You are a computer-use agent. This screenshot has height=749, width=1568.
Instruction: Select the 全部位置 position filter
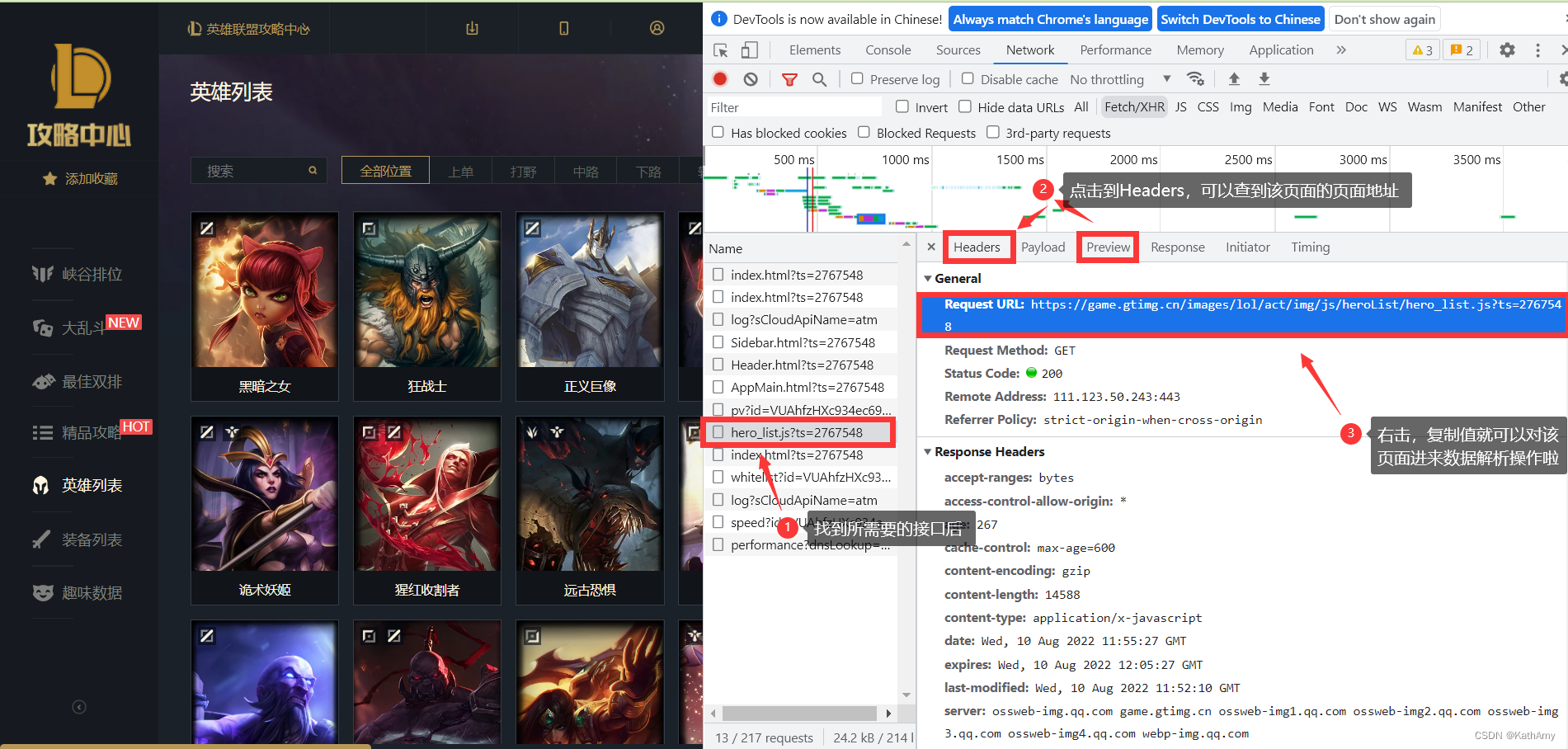click(385, 171)
